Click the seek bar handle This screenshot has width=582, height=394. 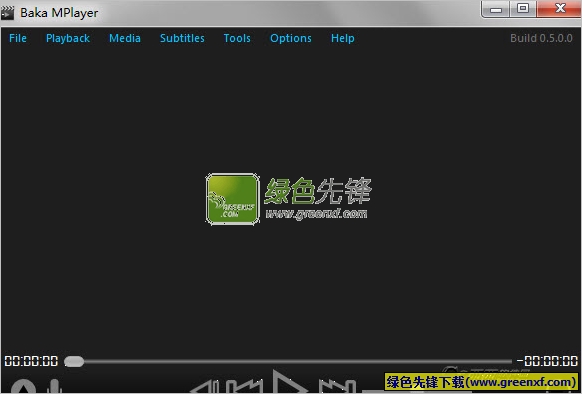(x=74, y=361)
